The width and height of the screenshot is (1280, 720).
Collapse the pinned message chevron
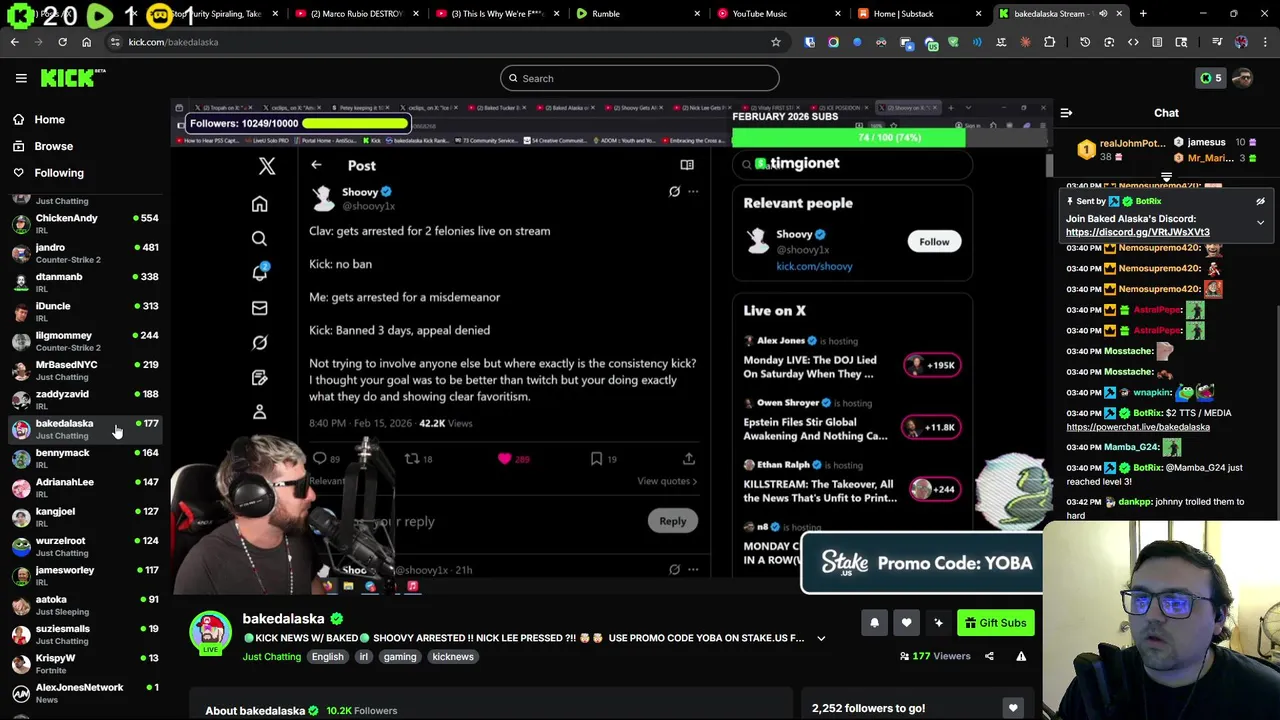click(x=1260, y=223)
